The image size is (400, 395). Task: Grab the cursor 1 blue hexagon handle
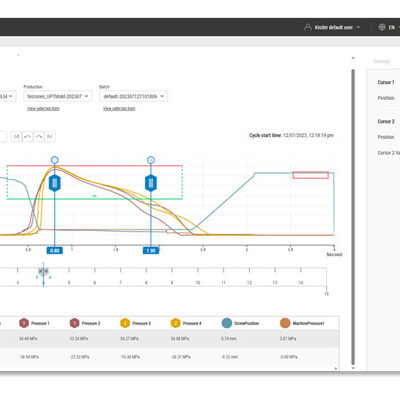[55, 183]
